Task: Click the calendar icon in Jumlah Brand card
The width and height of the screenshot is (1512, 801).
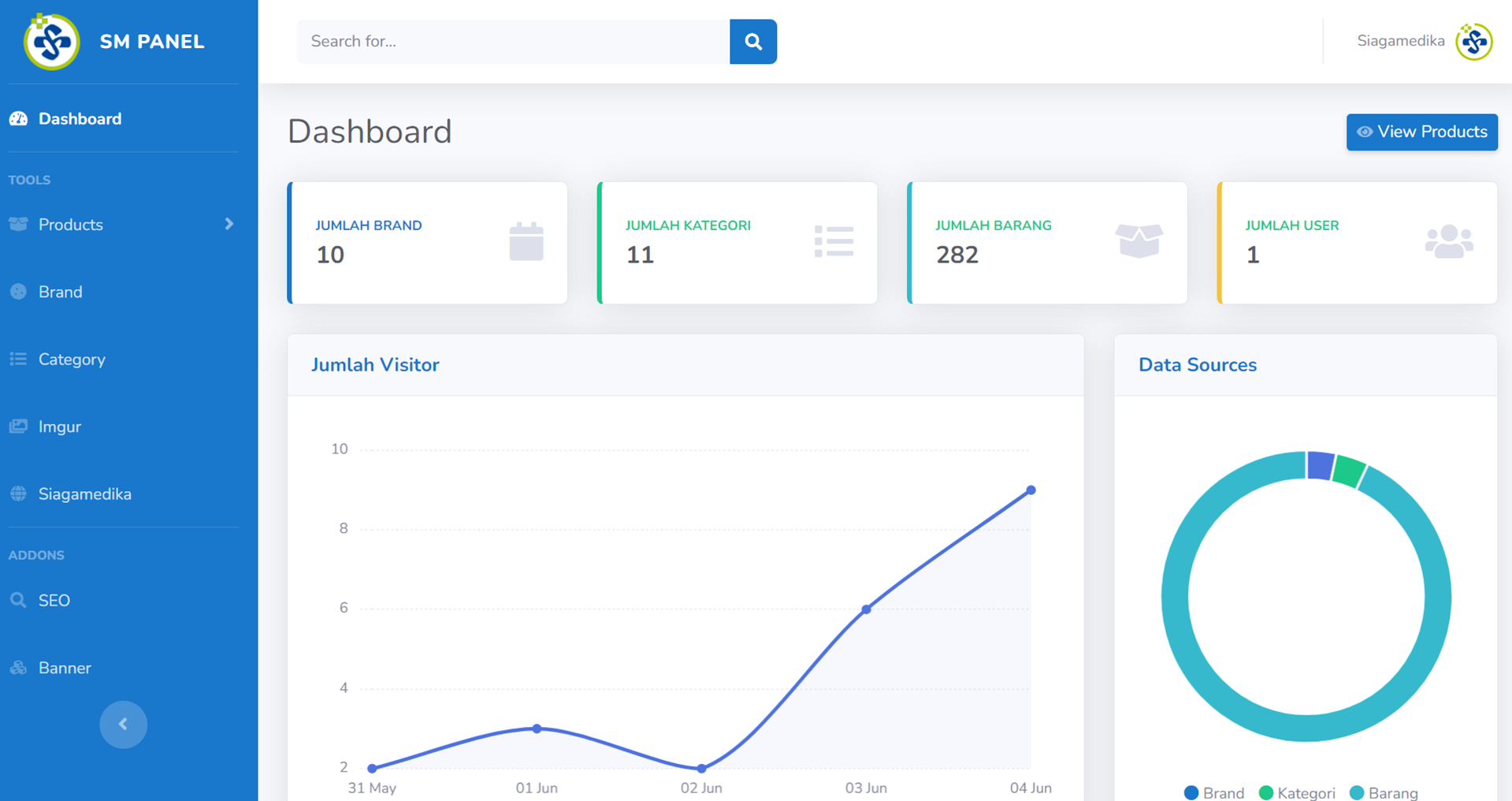Action: coord(526,241)
